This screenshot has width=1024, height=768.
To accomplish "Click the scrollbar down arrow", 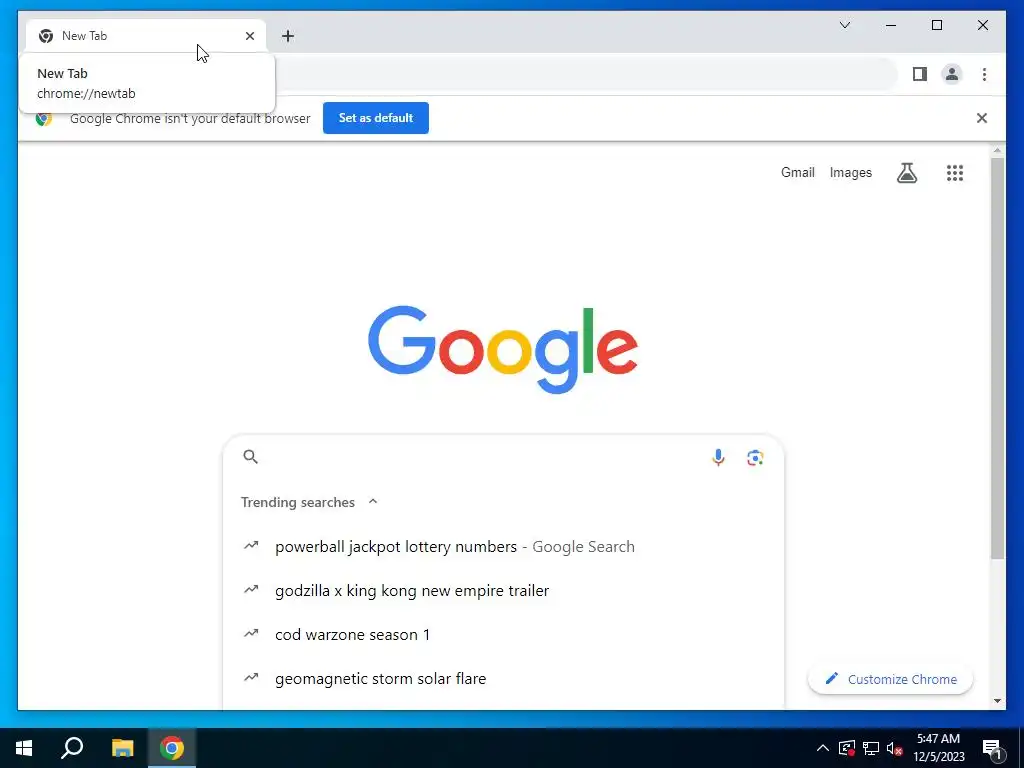I will 997,701.
